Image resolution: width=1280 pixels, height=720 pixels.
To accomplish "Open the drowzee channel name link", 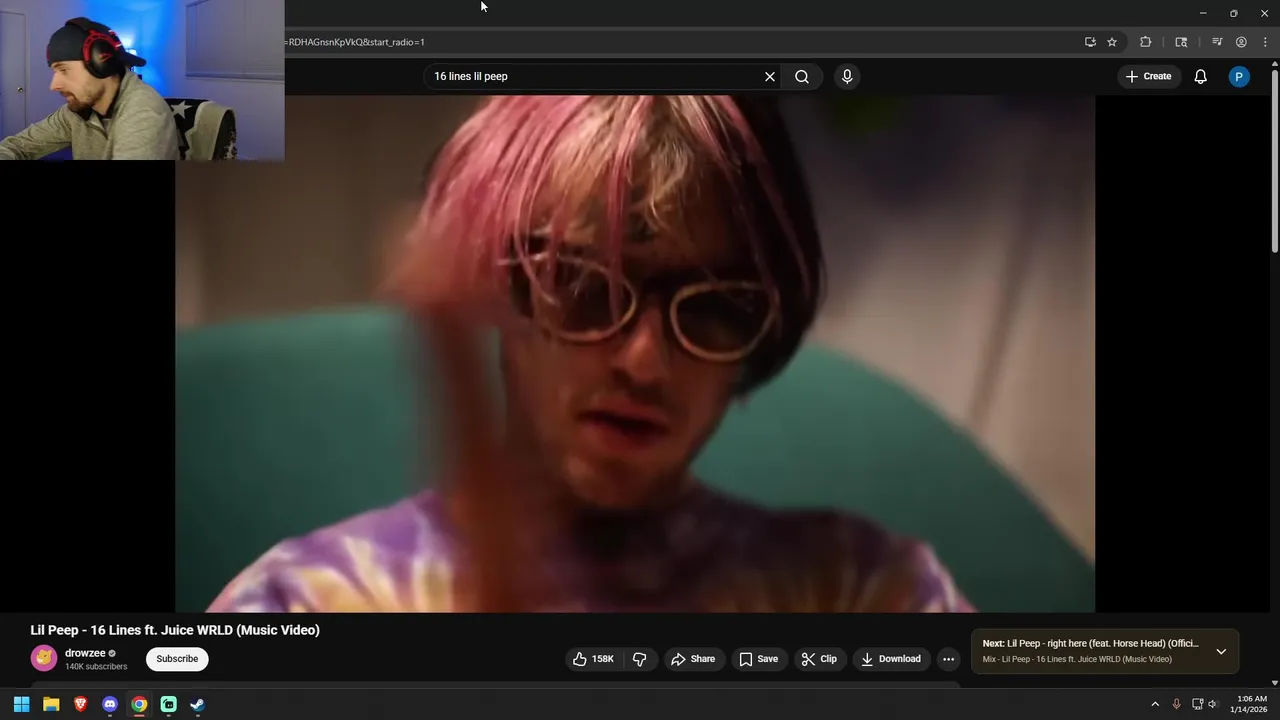I will pyautogui.click(x=85, y=653).
